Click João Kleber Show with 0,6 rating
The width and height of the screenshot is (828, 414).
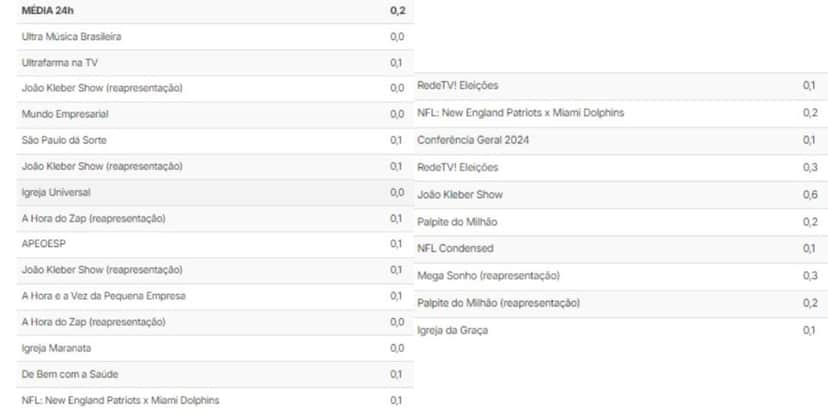tap(621, 195)
